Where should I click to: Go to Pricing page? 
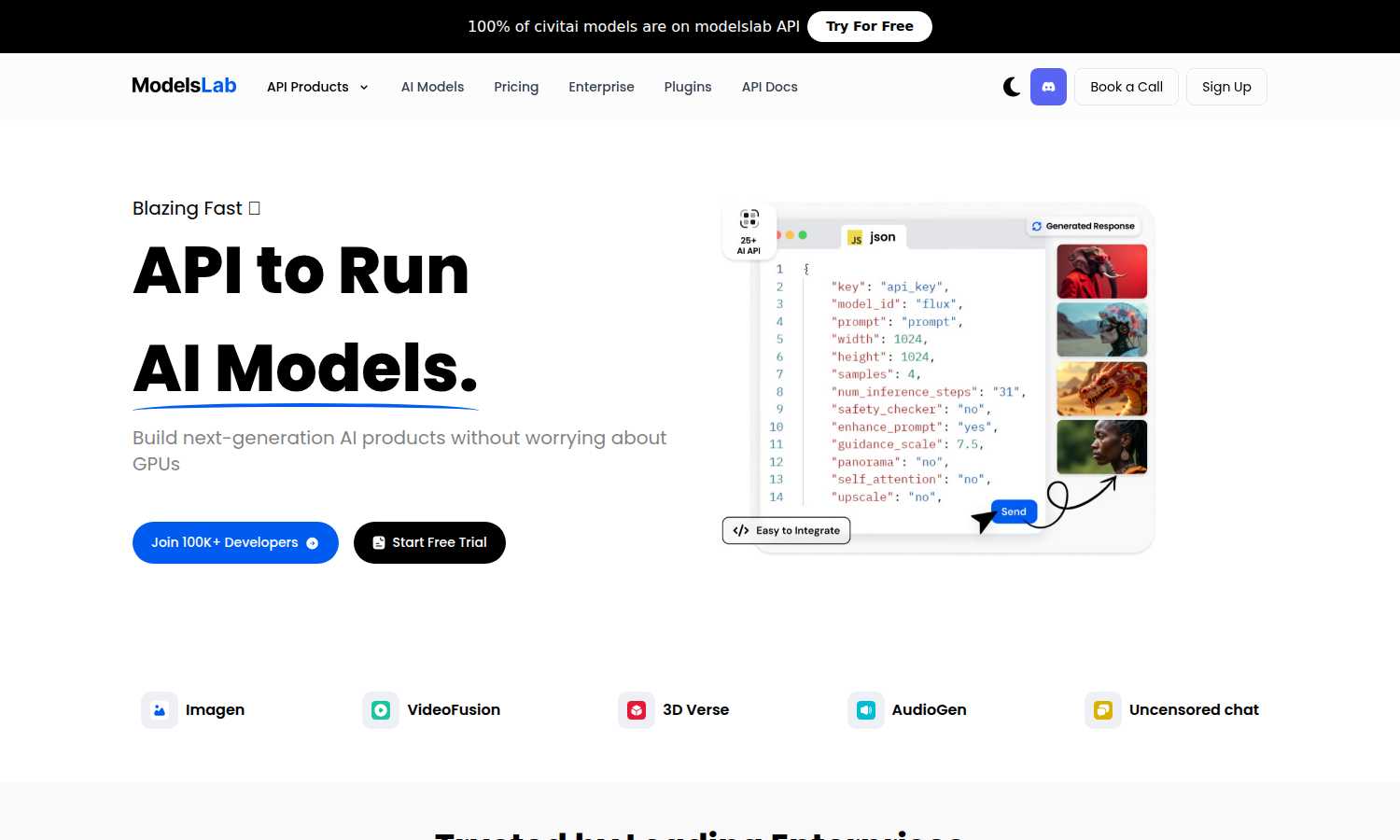pos(516,87)
